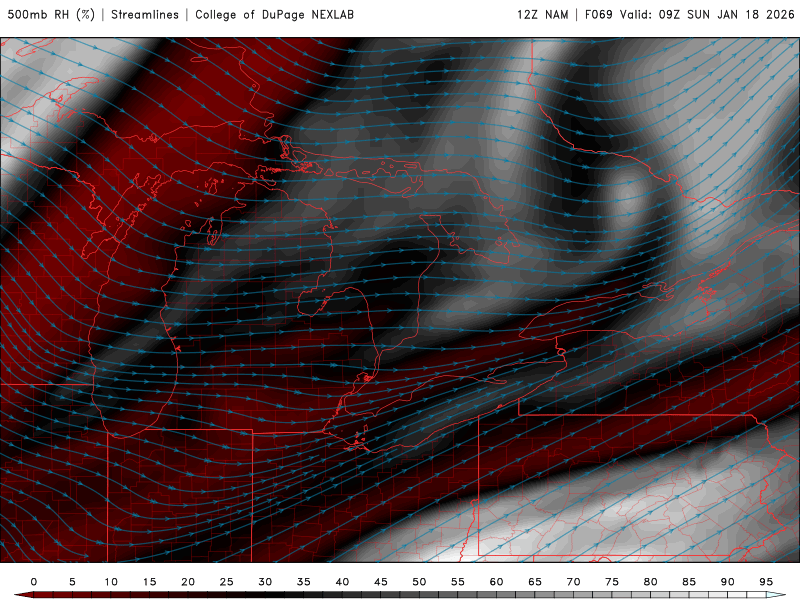Click the '0' color scale label
Screen dimensions: 800x600
(34, 582)
